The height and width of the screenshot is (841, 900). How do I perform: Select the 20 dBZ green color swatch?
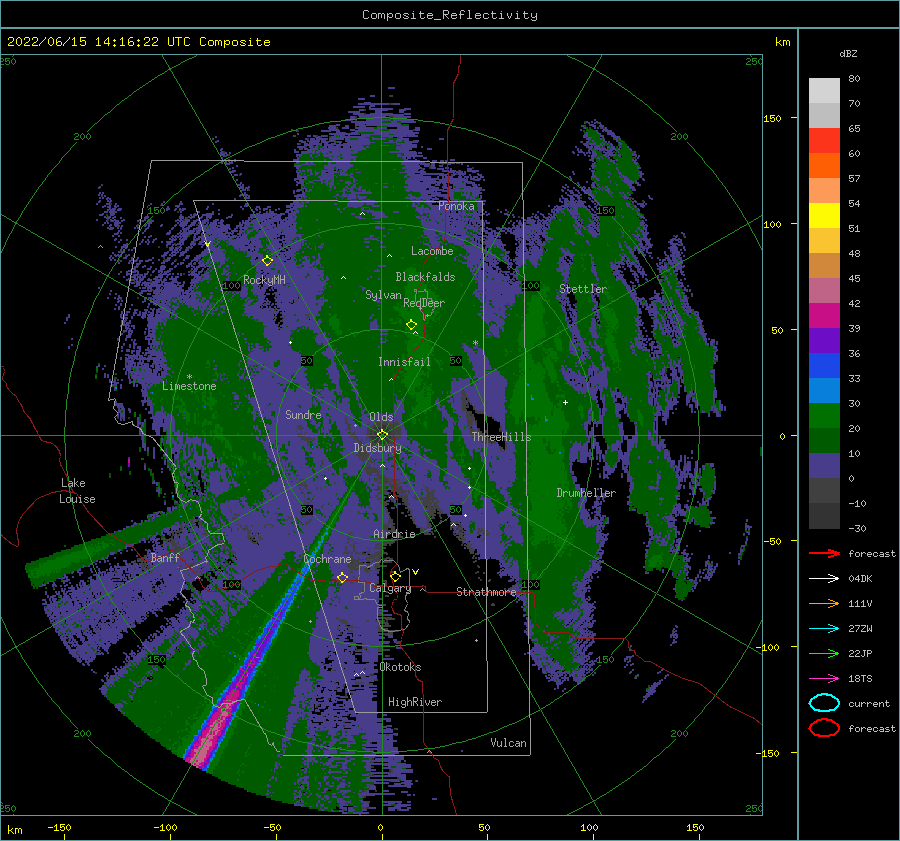(x=824, y=440)
